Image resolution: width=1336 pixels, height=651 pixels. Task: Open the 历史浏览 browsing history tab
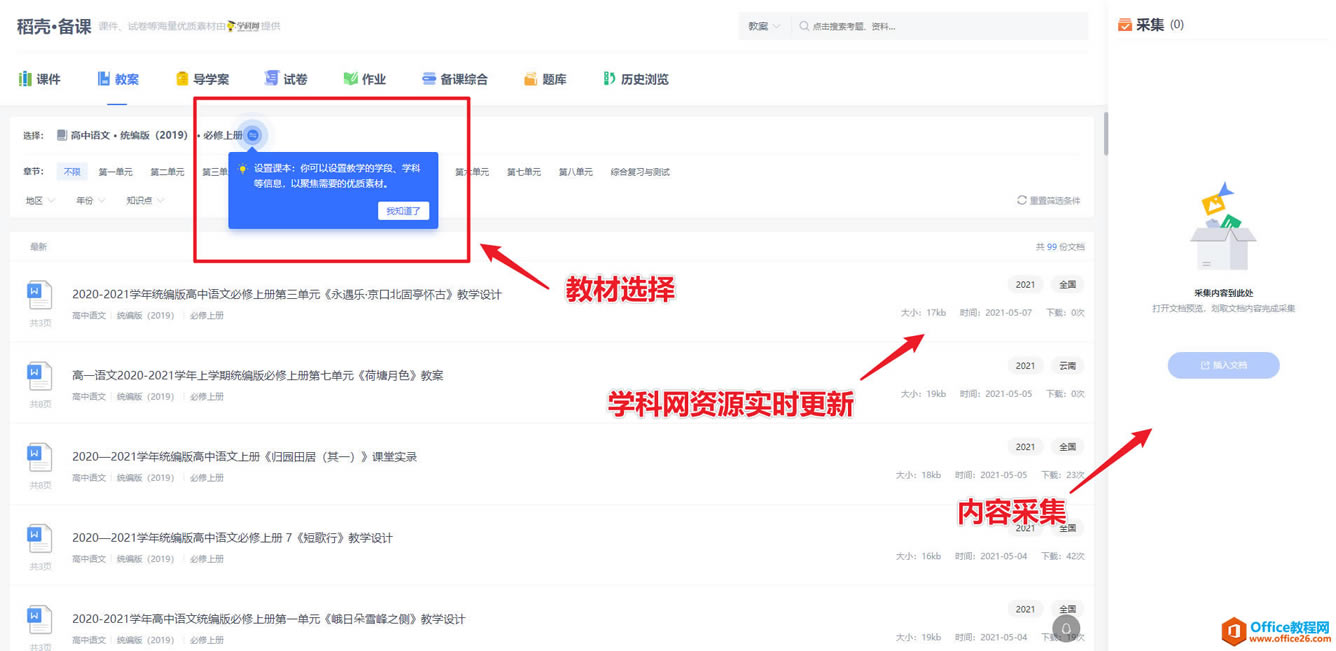(x=635, y=79)
